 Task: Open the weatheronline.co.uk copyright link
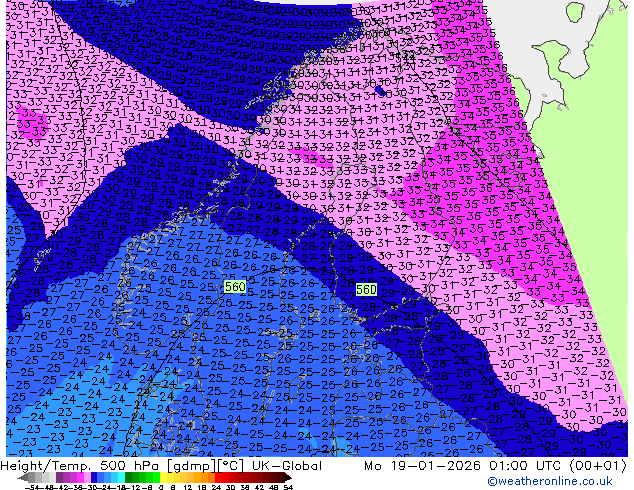click(550, 481)
